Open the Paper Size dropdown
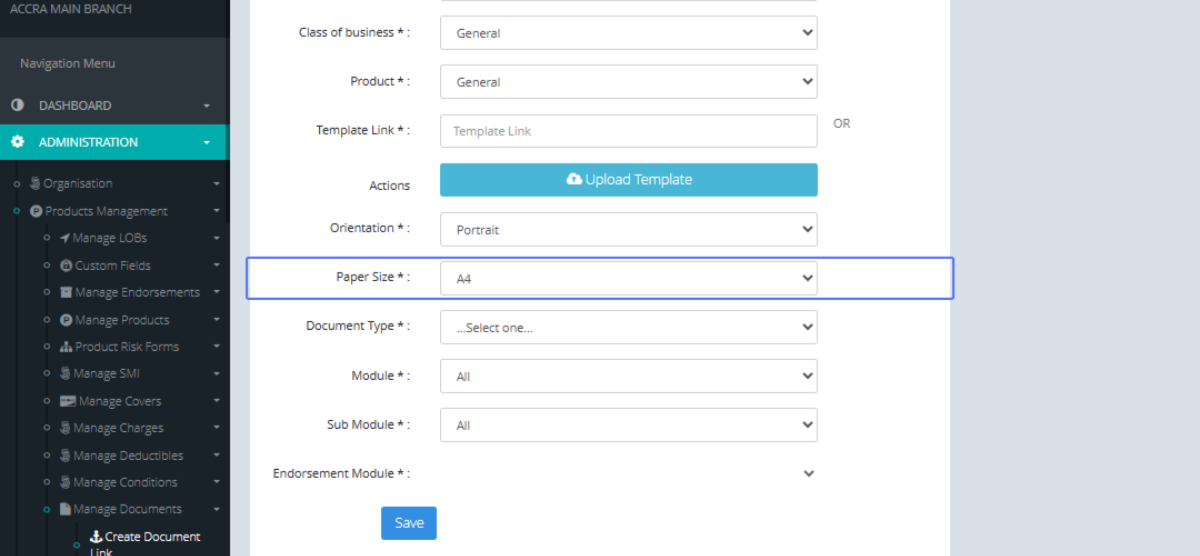 tap(628, 278)
